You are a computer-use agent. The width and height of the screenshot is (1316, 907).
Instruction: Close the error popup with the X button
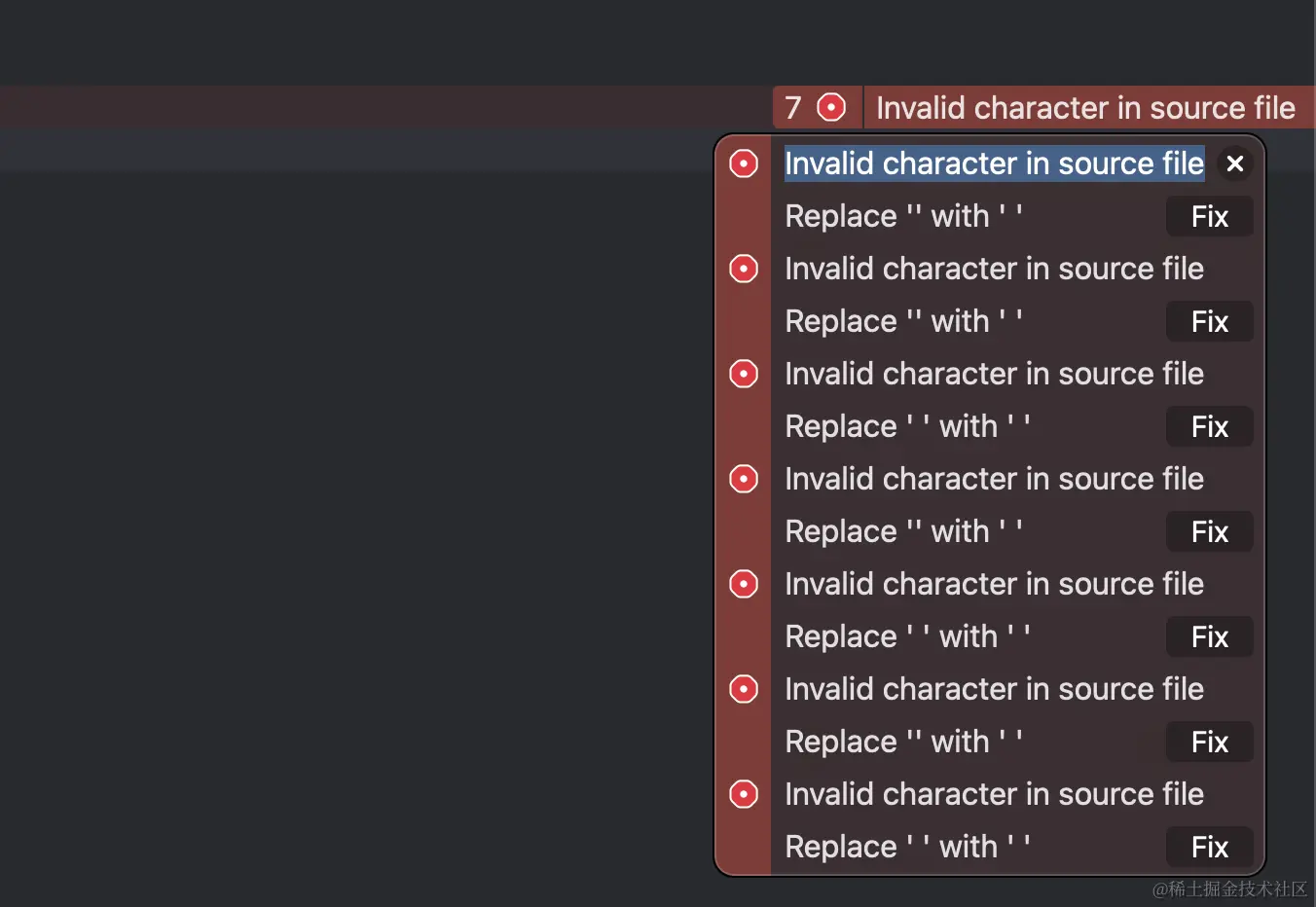(1235, 163)
